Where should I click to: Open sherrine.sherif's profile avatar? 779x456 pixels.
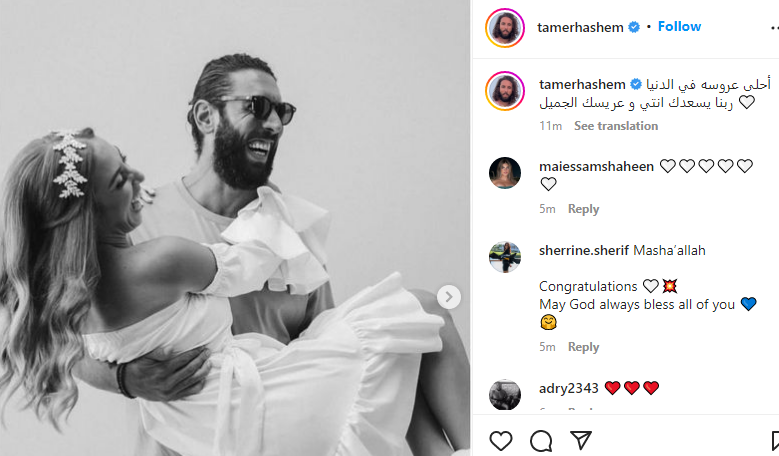click(505, 257)
